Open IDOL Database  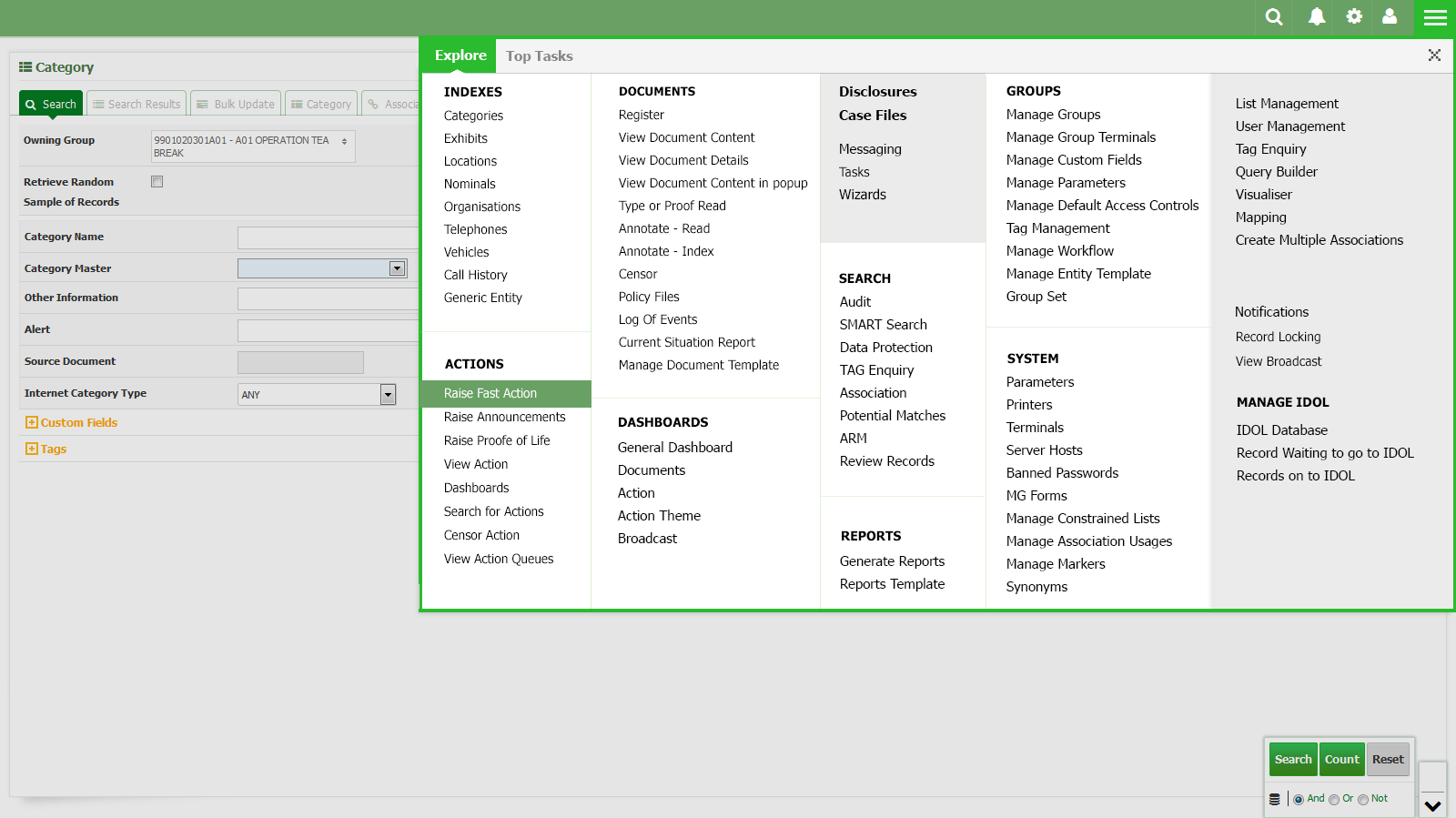(1282, 430)
